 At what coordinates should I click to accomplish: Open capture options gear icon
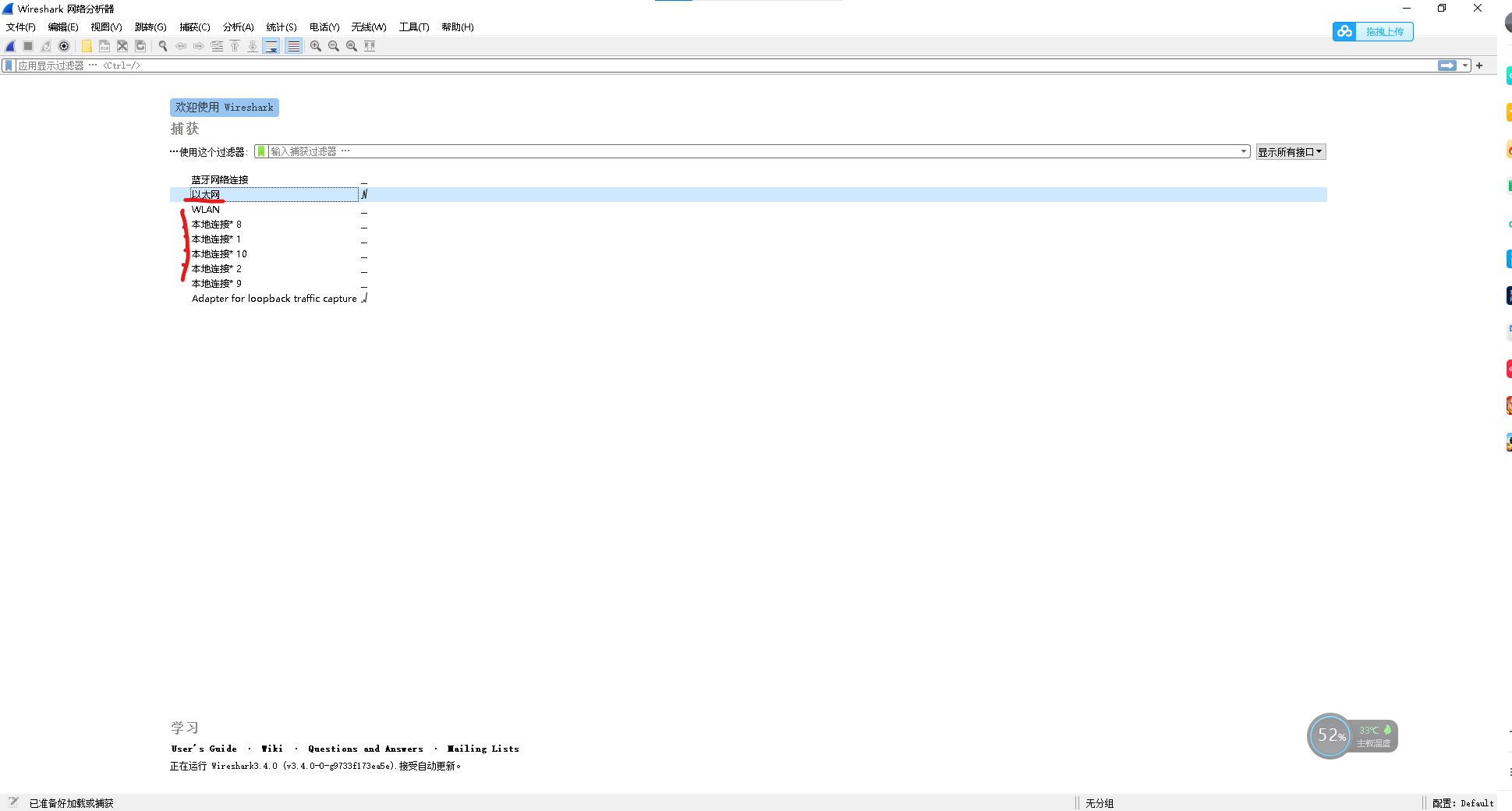64,46
